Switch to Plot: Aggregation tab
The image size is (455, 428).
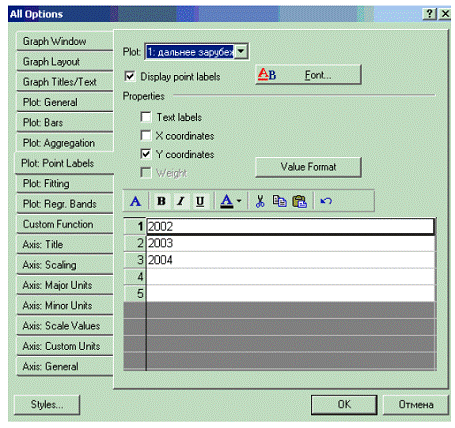tap(65, 143)
